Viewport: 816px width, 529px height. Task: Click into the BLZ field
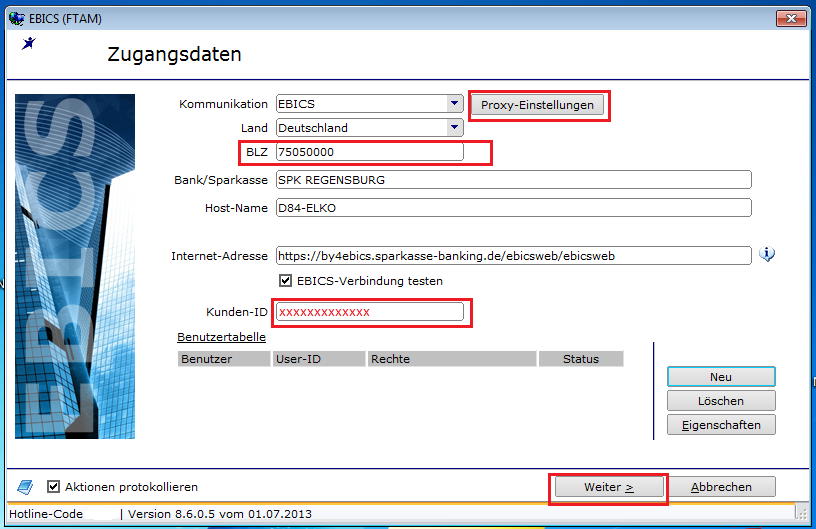(x=369, y=152)
